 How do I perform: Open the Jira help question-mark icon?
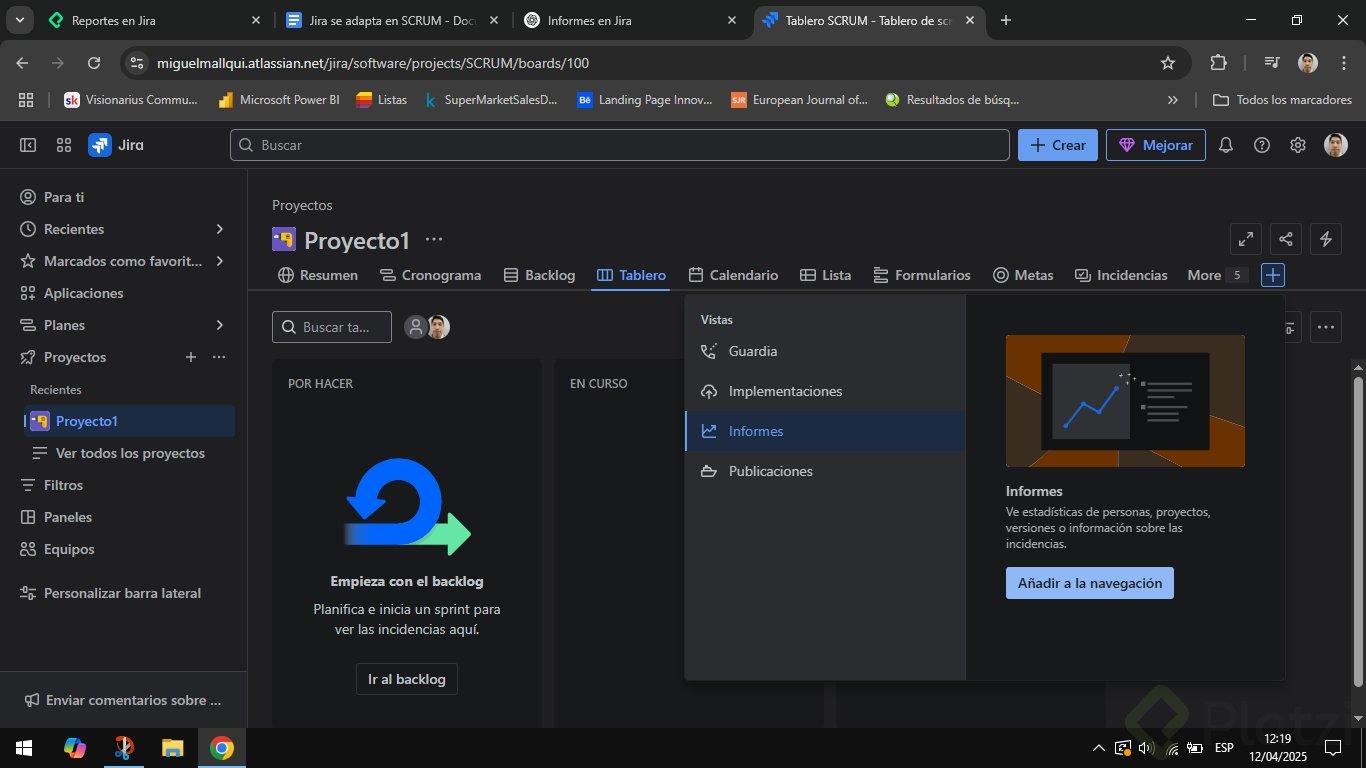(1262, 145)
